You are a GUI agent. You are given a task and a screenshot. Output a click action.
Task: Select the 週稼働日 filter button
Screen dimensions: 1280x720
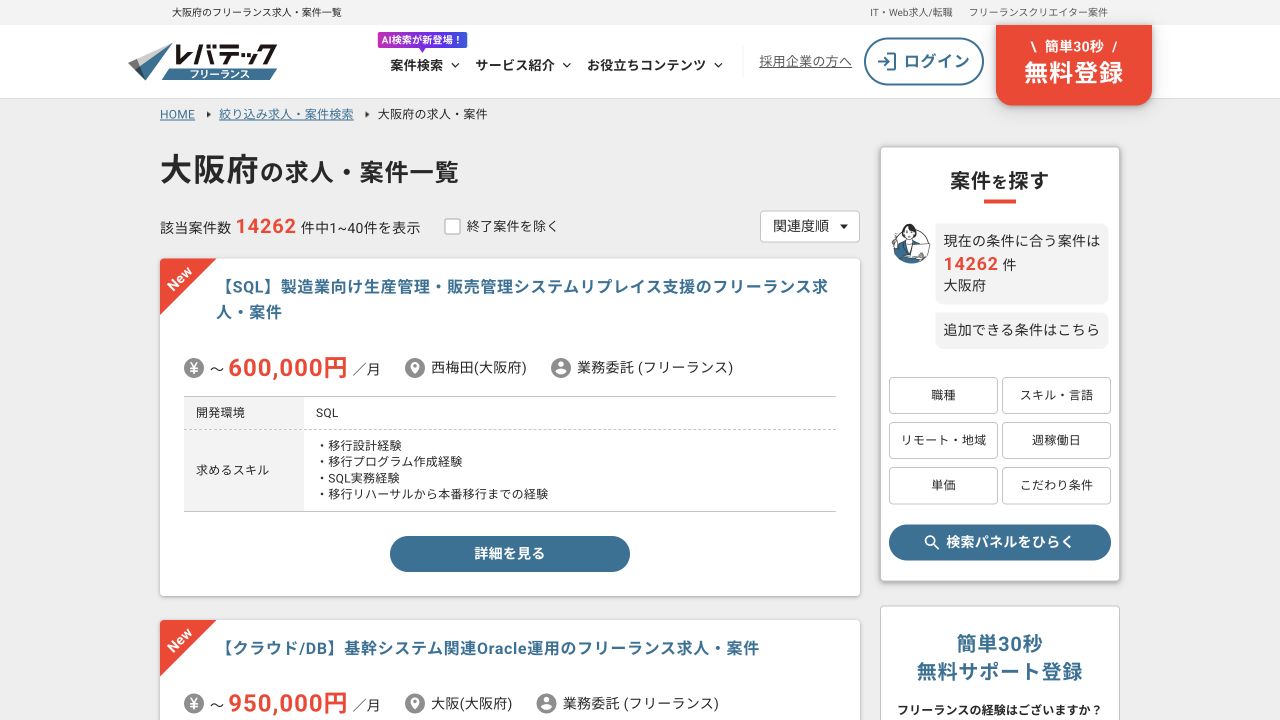pyautogui.click(x=1056, y=440)
